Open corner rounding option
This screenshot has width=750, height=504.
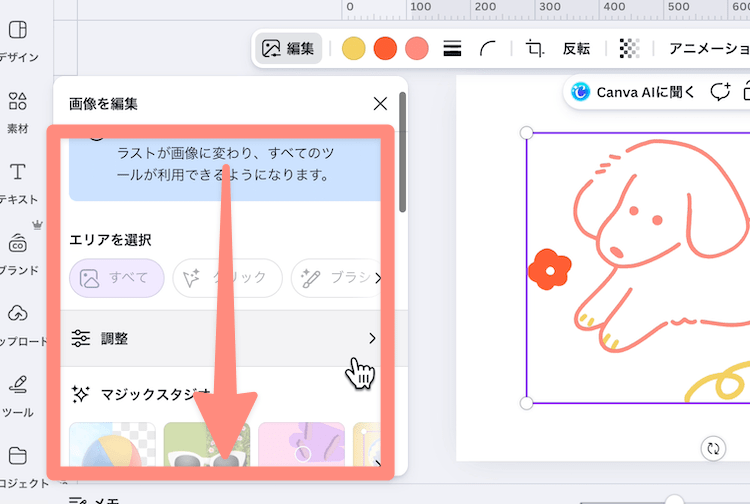click(487, 48)
